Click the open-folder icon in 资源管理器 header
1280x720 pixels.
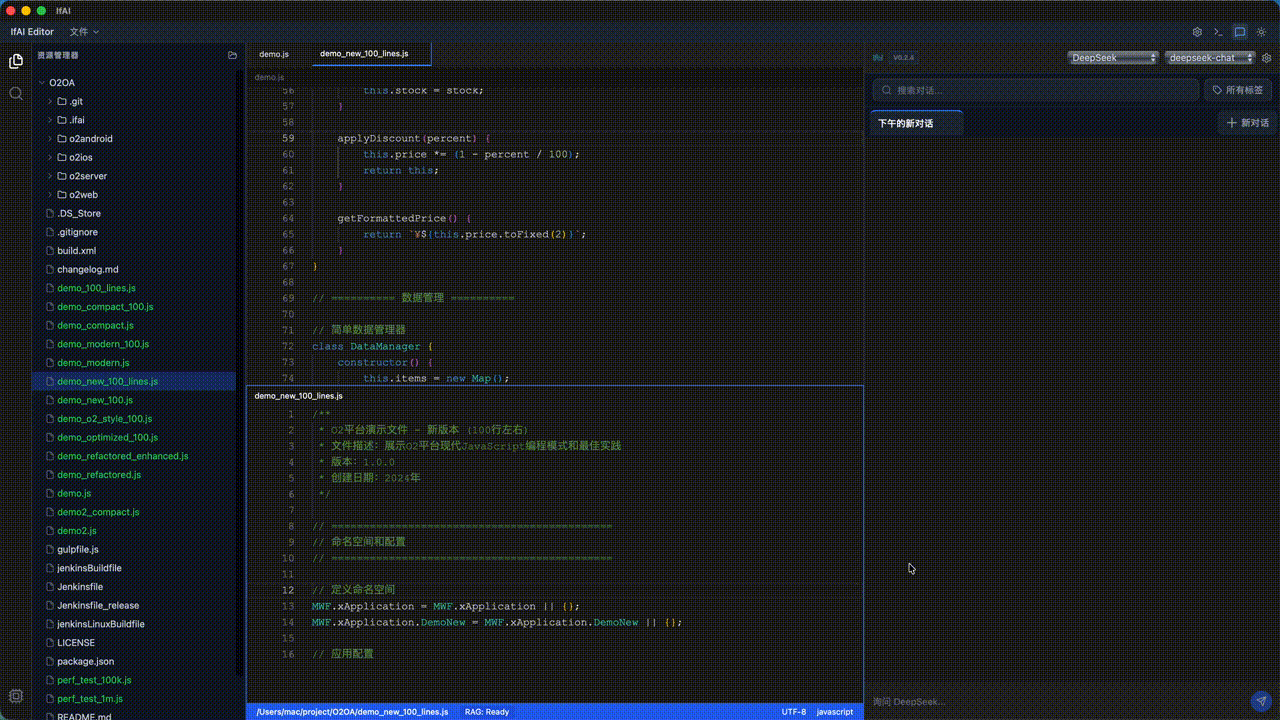point(230,55)
